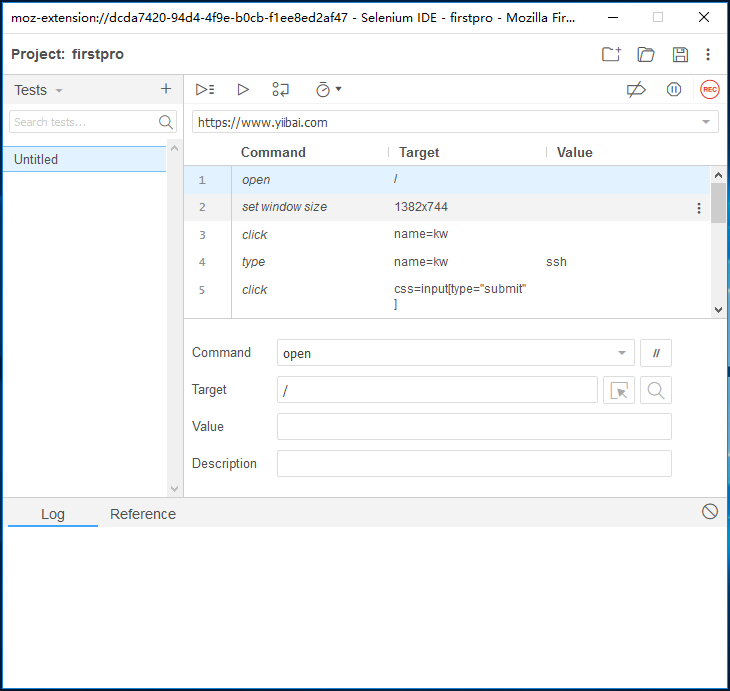Click the step over command icon
This screenshot has width=730, height=691.
[x=280, y=89]
